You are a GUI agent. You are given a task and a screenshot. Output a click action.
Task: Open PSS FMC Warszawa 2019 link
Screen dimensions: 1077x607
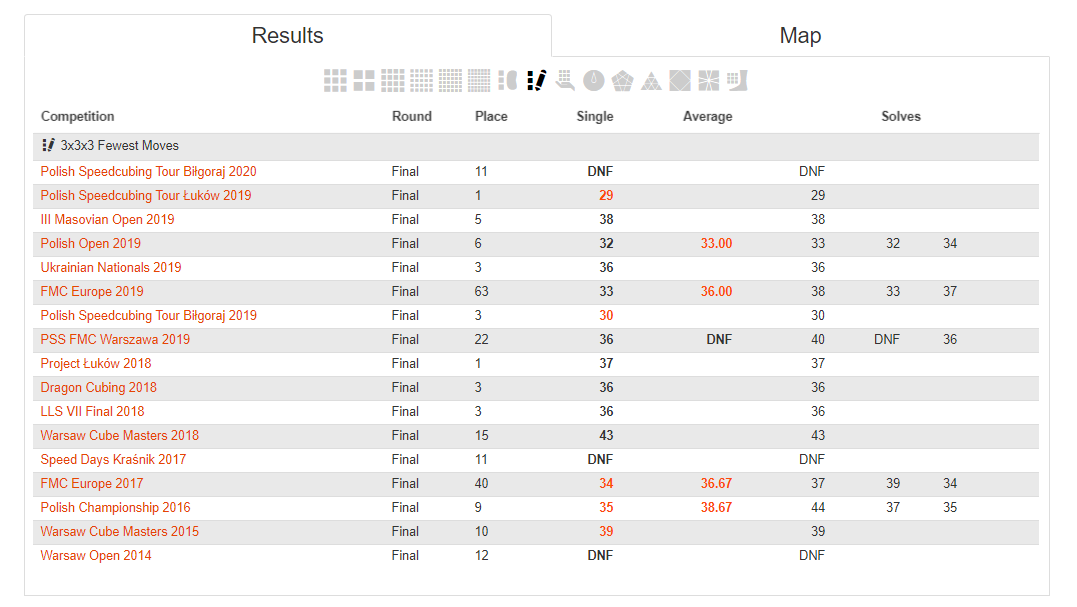point(115,340)
